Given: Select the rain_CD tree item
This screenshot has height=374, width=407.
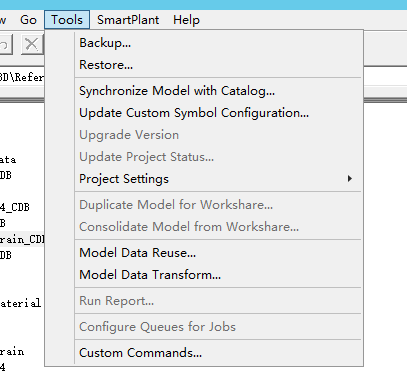Looking at the screenshot, I should pos(22,239).
